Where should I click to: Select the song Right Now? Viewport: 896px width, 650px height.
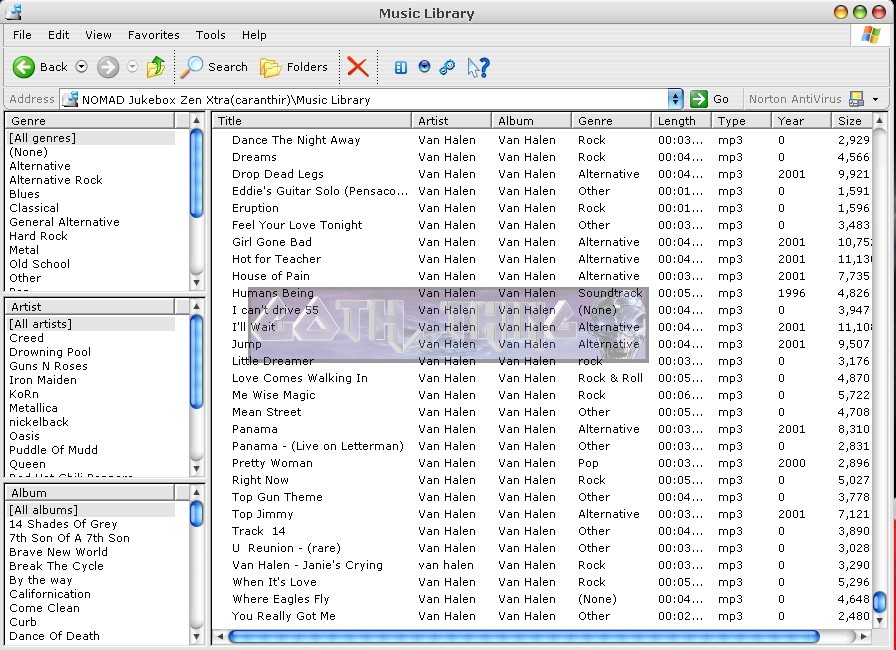point(261,480)
